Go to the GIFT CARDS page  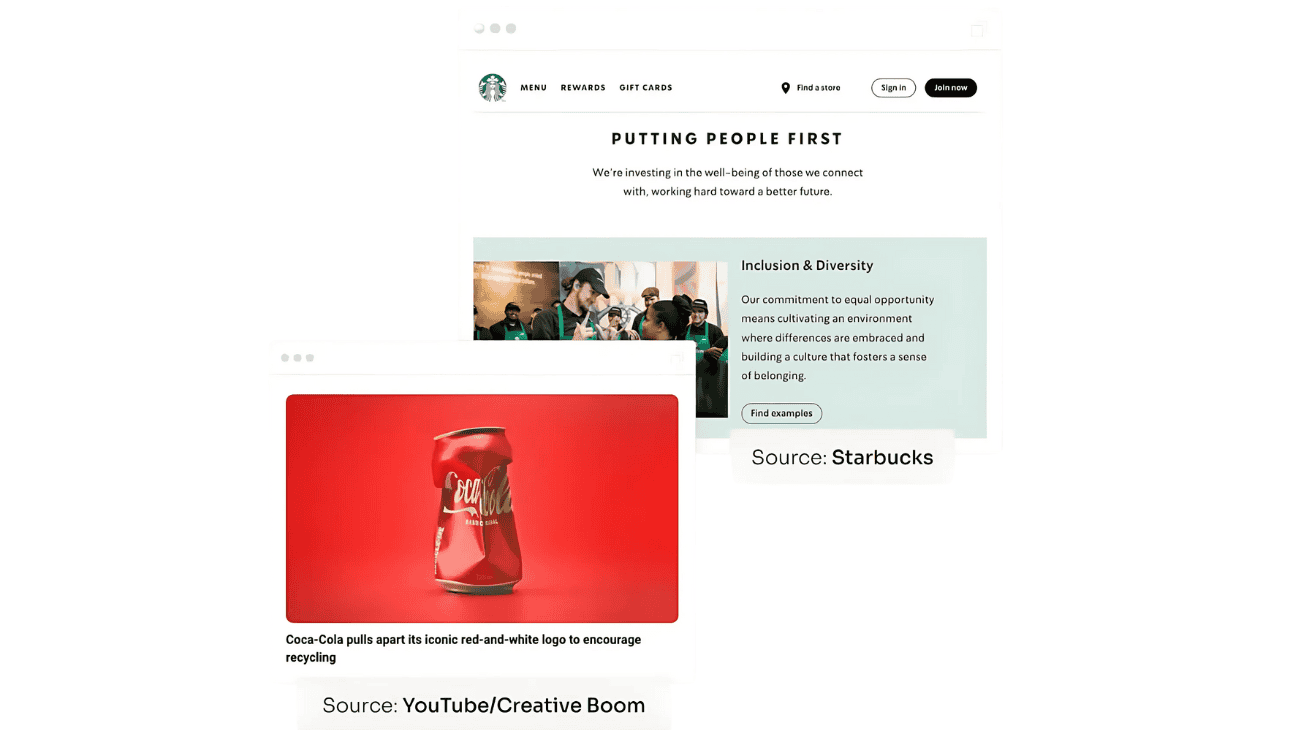pyautogui.click(x=646, y=88)
